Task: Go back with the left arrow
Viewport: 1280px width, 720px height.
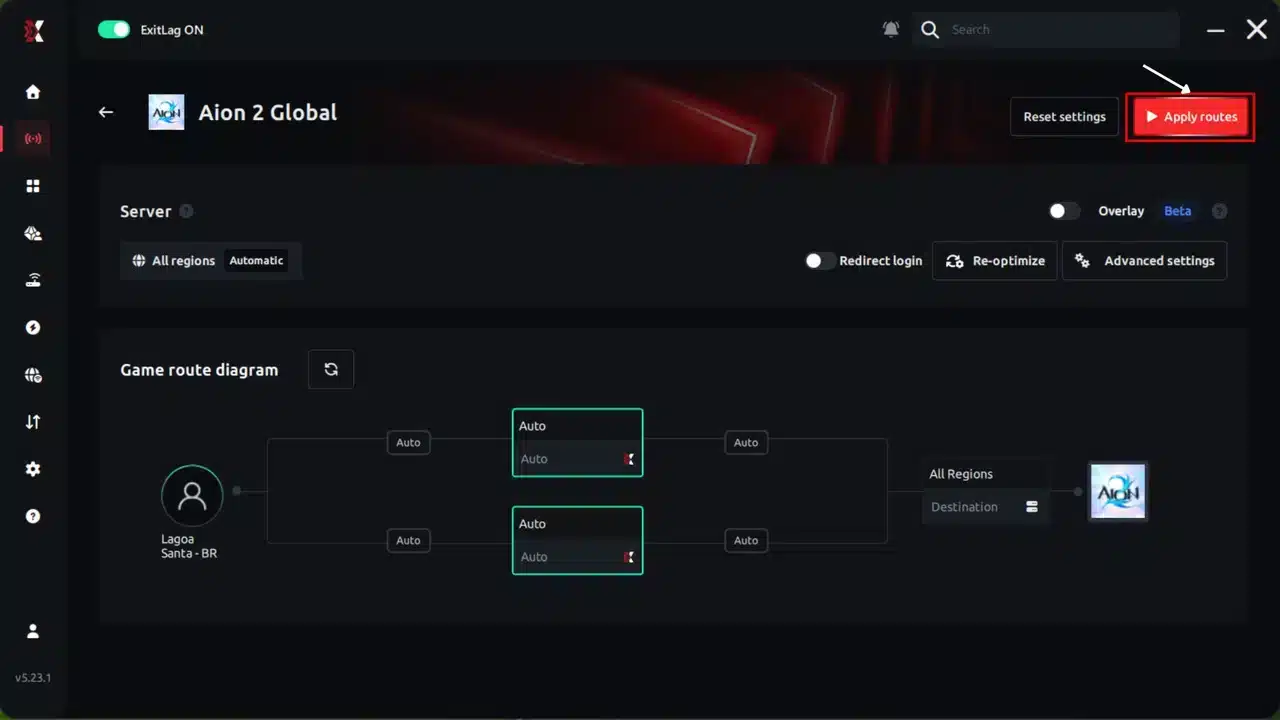Action: (x=106, y=112)
